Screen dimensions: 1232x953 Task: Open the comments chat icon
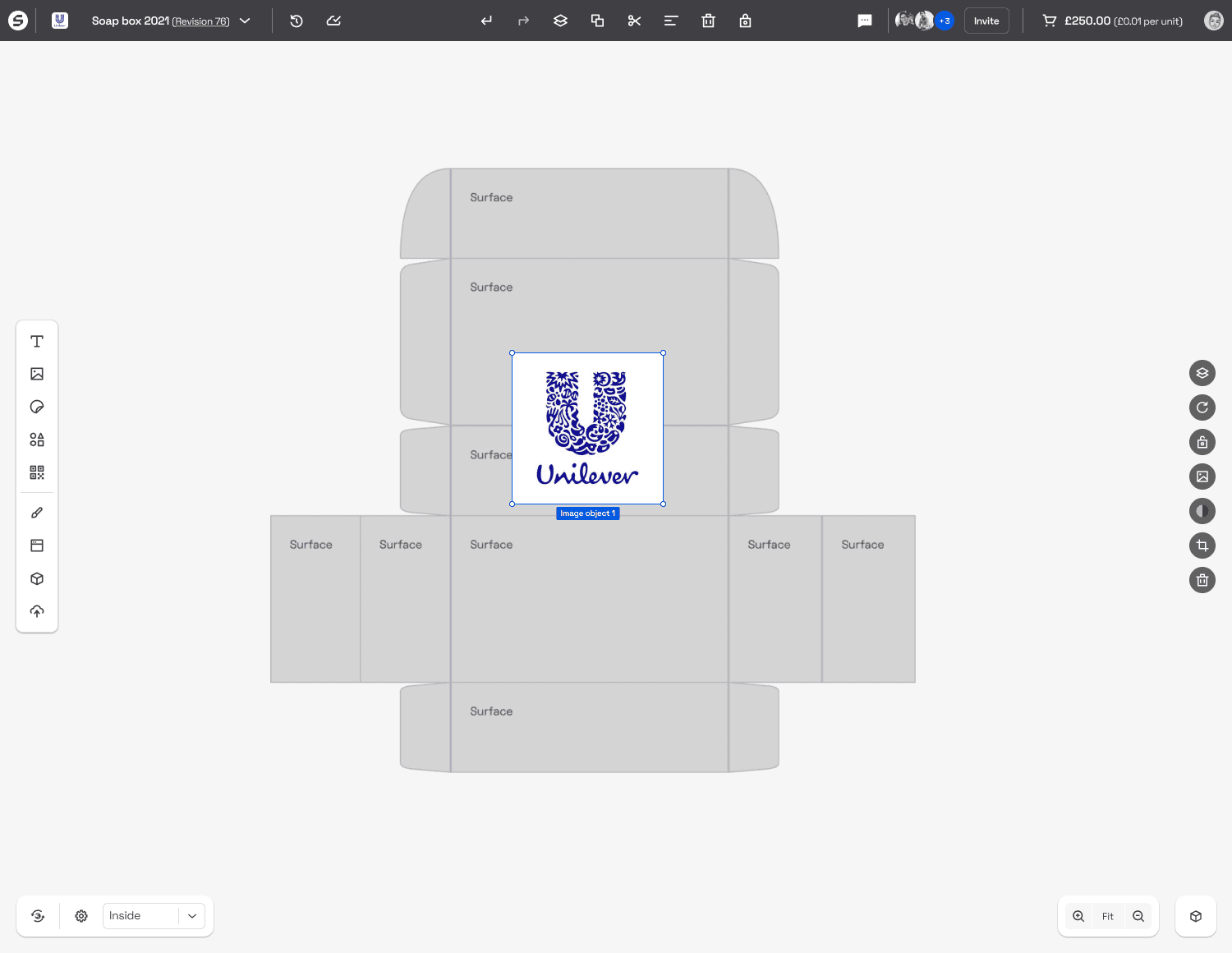coord(865,21)
